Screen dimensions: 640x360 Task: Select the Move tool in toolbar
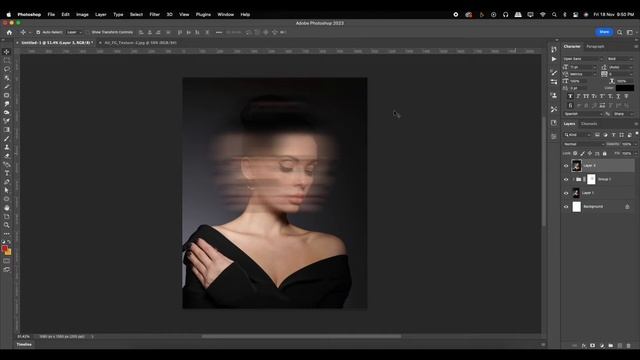(x=7, y=52)
